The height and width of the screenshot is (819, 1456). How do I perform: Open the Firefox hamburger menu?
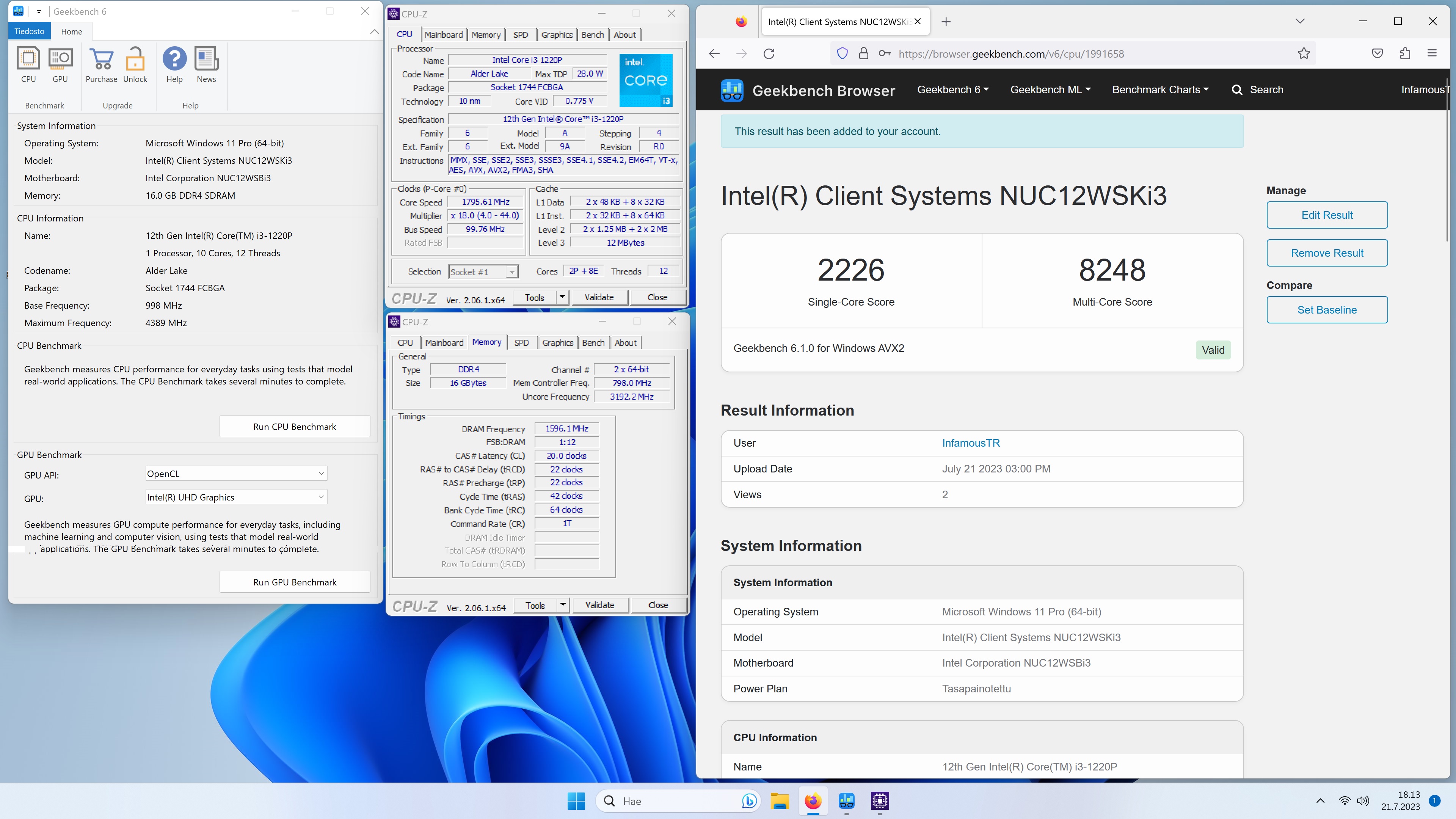1432,54
